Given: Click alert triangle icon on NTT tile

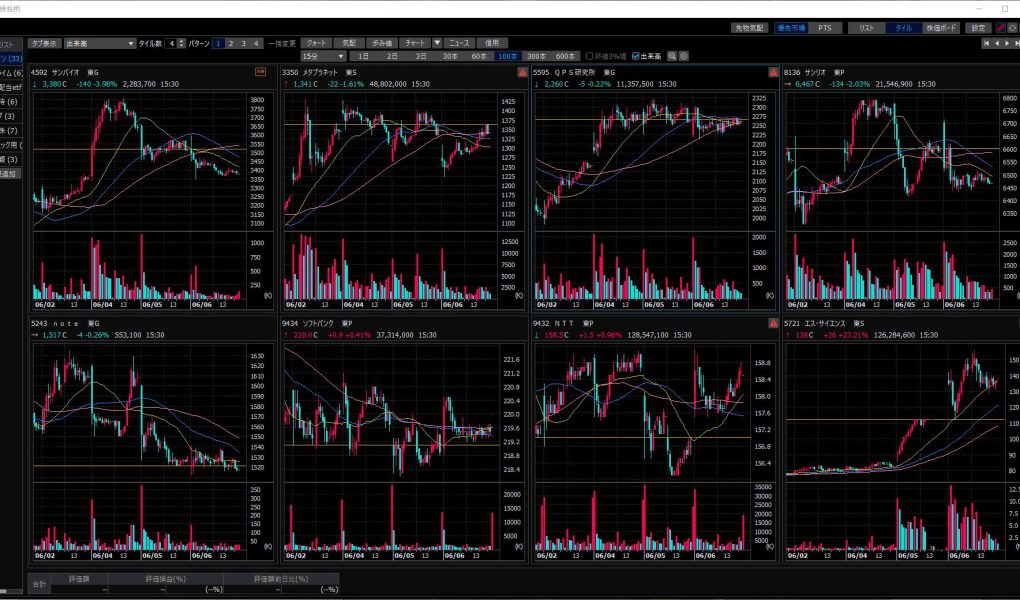Looking at the screenshot, I should [773, 324].
